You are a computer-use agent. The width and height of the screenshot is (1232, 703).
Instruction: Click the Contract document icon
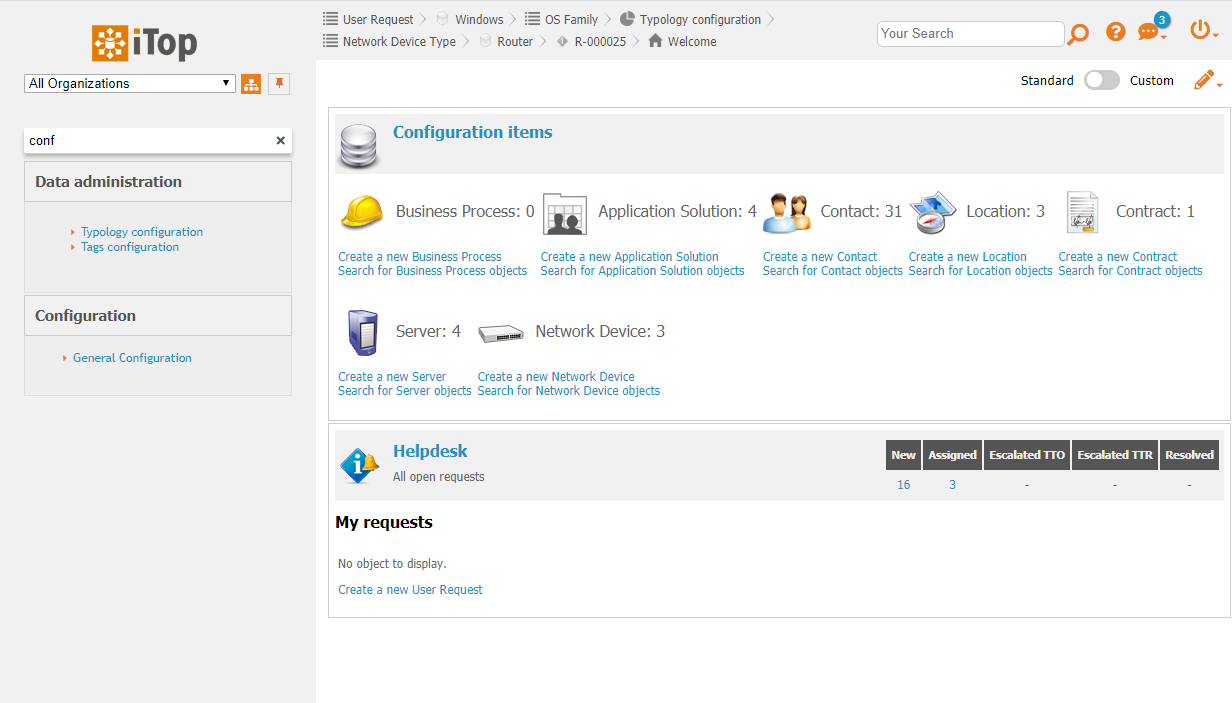click(1083, 212)
